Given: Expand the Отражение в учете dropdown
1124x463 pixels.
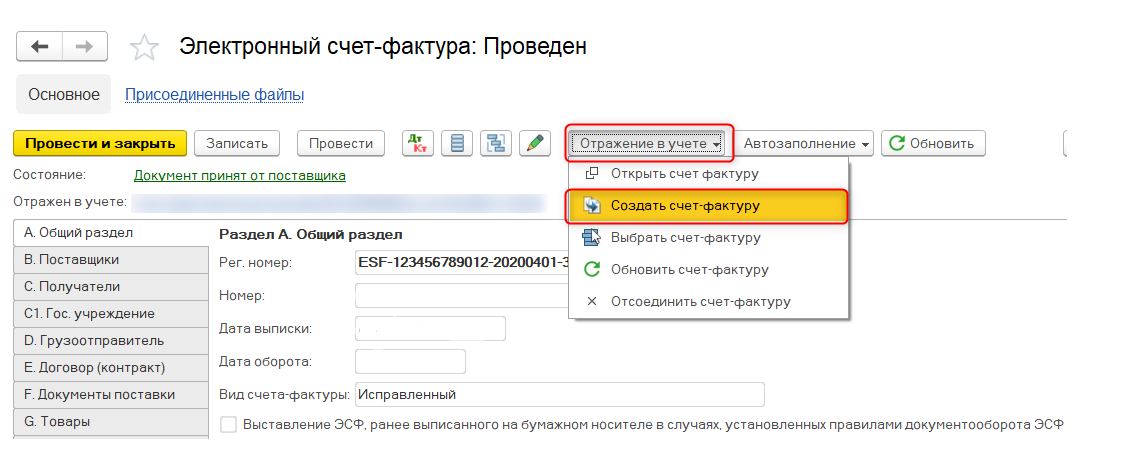Looking at the screenshot, I should pyautogui.click(x=650, y=143).
